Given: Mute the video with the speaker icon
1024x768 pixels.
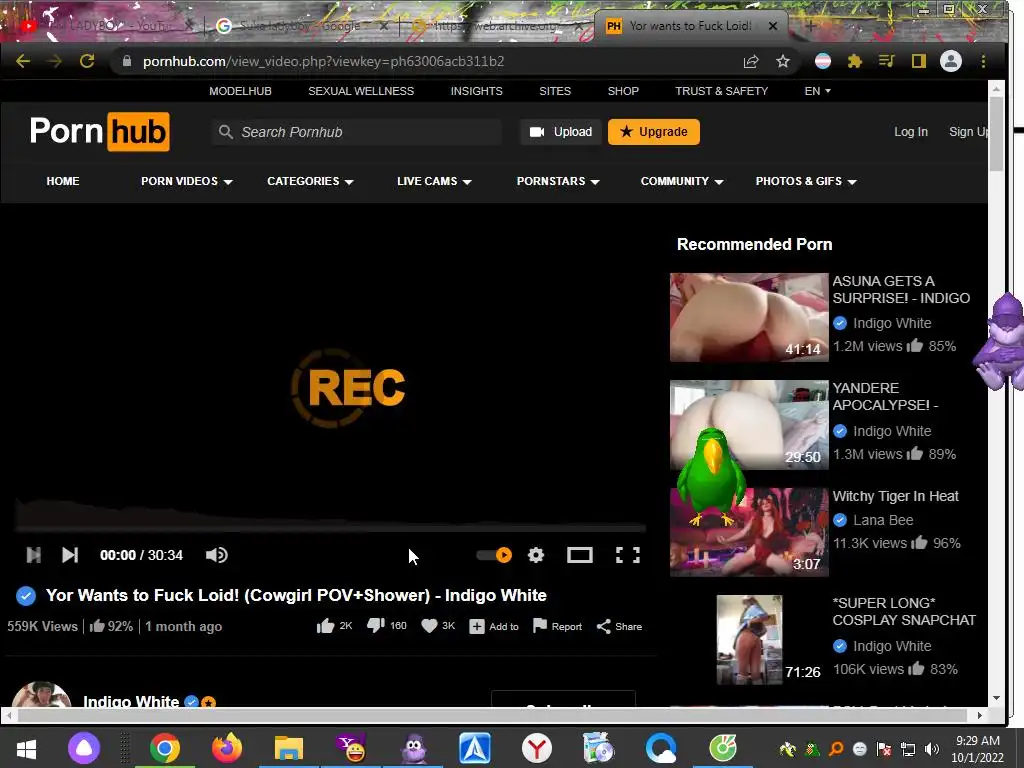Looking at the screenshot, I should click(x=217, y=555).
